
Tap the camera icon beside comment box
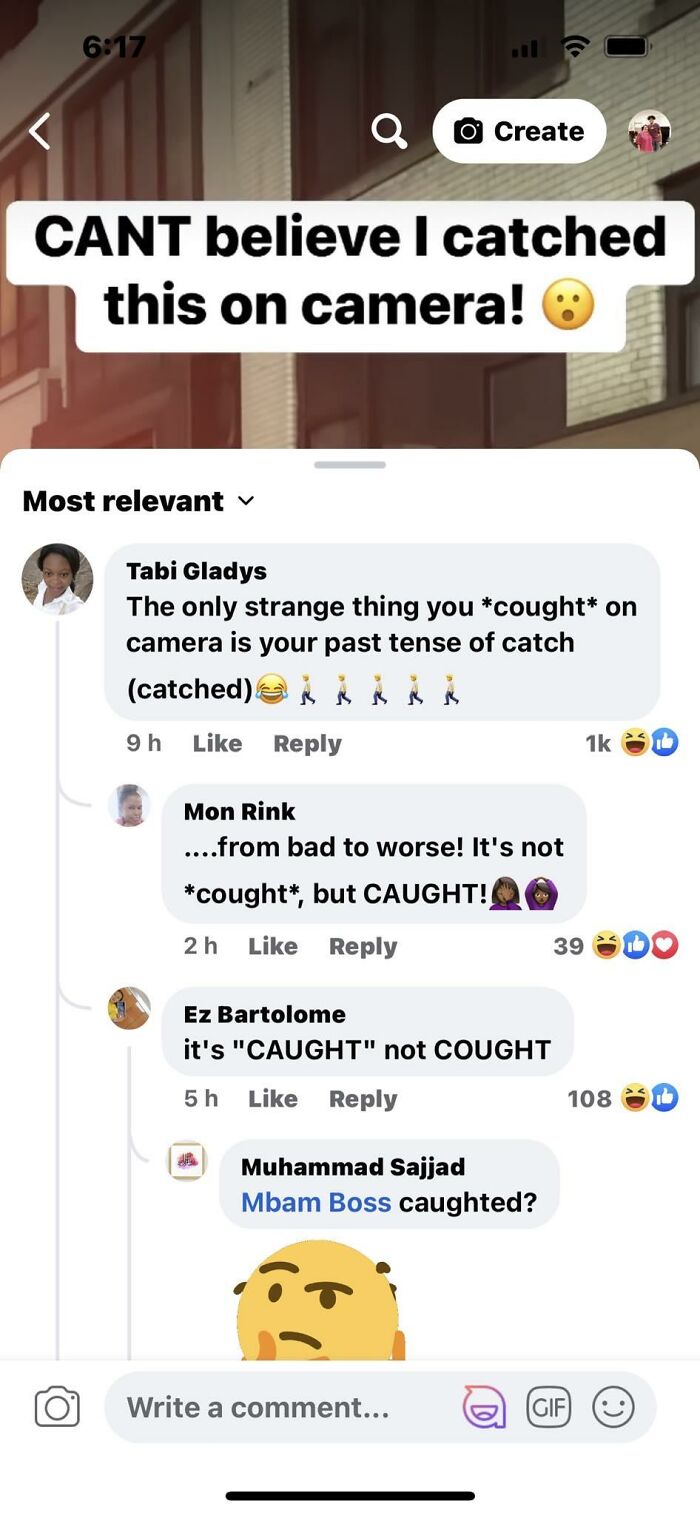coord(57,1407)
